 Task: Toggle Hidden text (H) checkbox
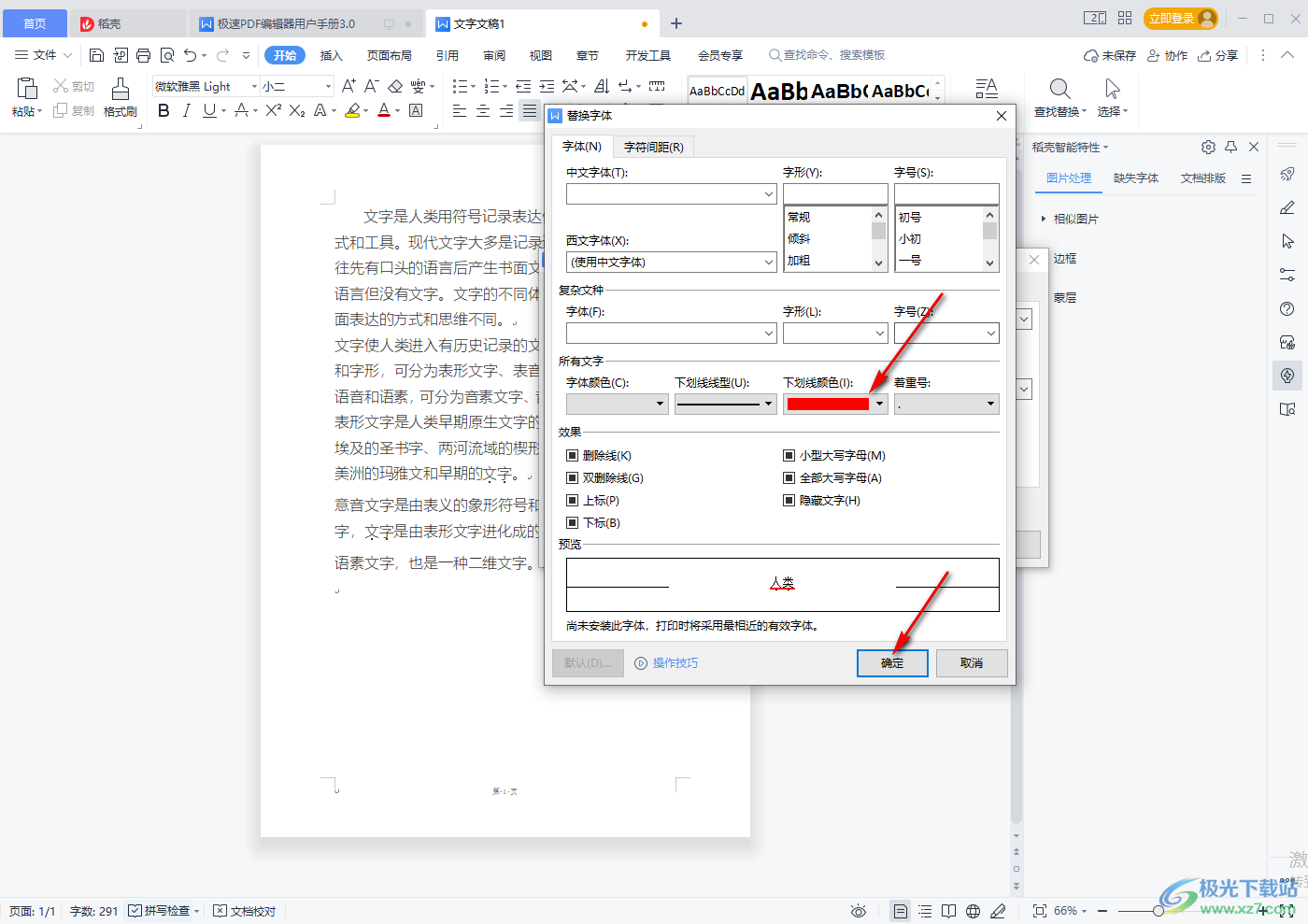tap(789, 501)
